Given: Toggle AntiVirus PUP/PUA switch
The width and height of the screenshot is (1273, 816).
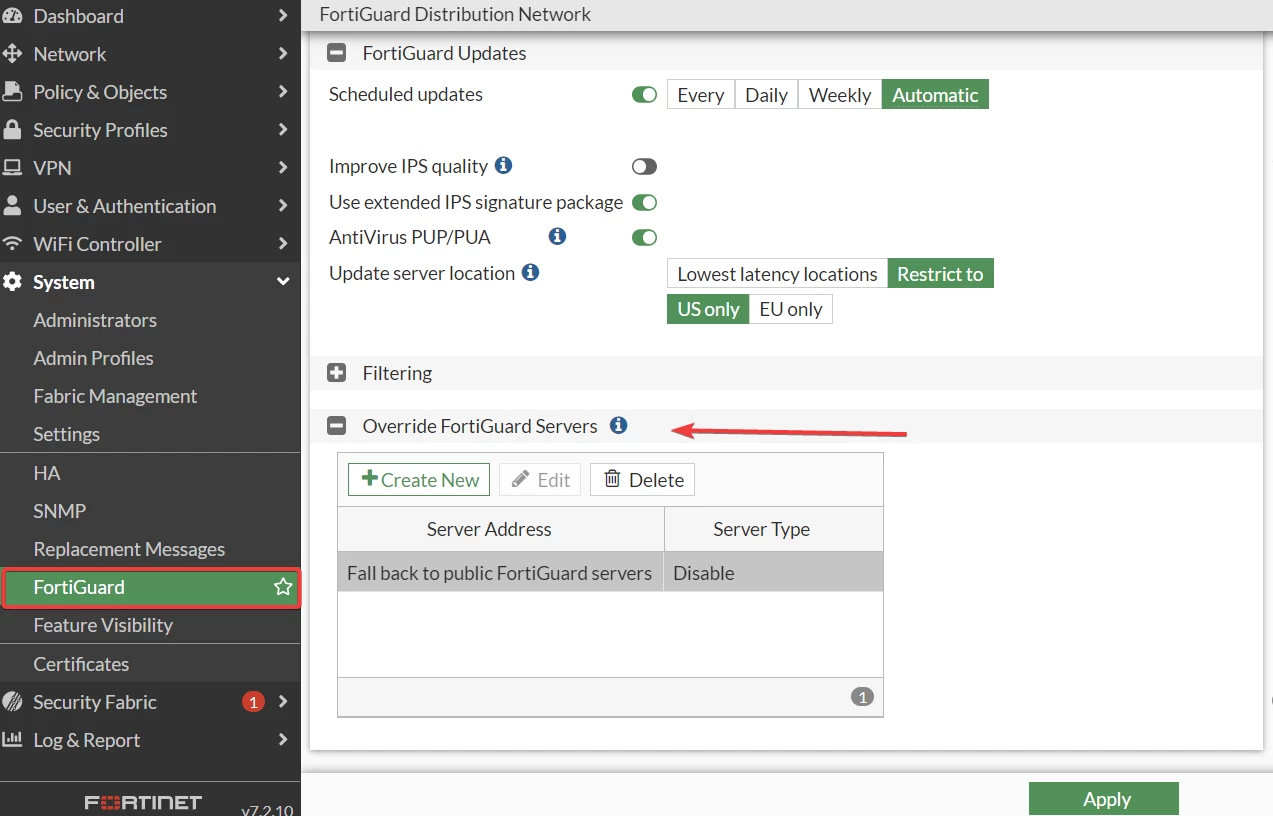Looking at the screenshot, I should point(644,238).
